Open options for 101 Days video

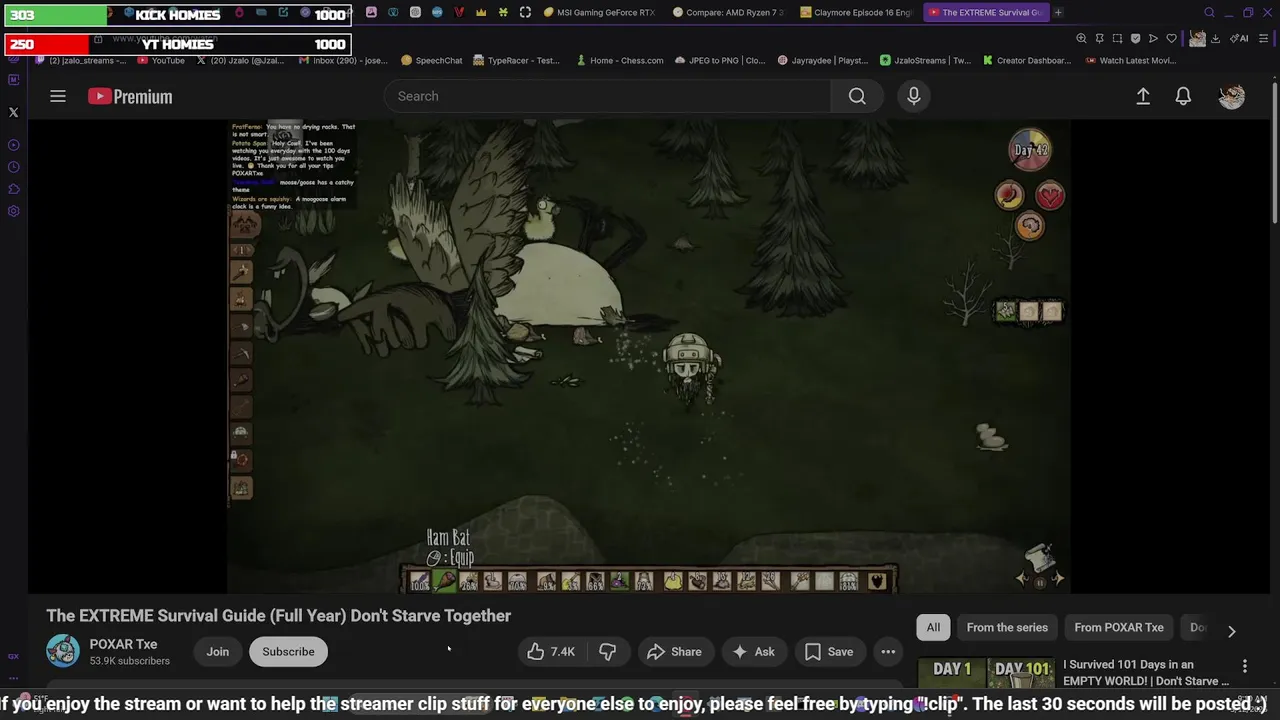pyautogui.click(x=1245, y=666)
